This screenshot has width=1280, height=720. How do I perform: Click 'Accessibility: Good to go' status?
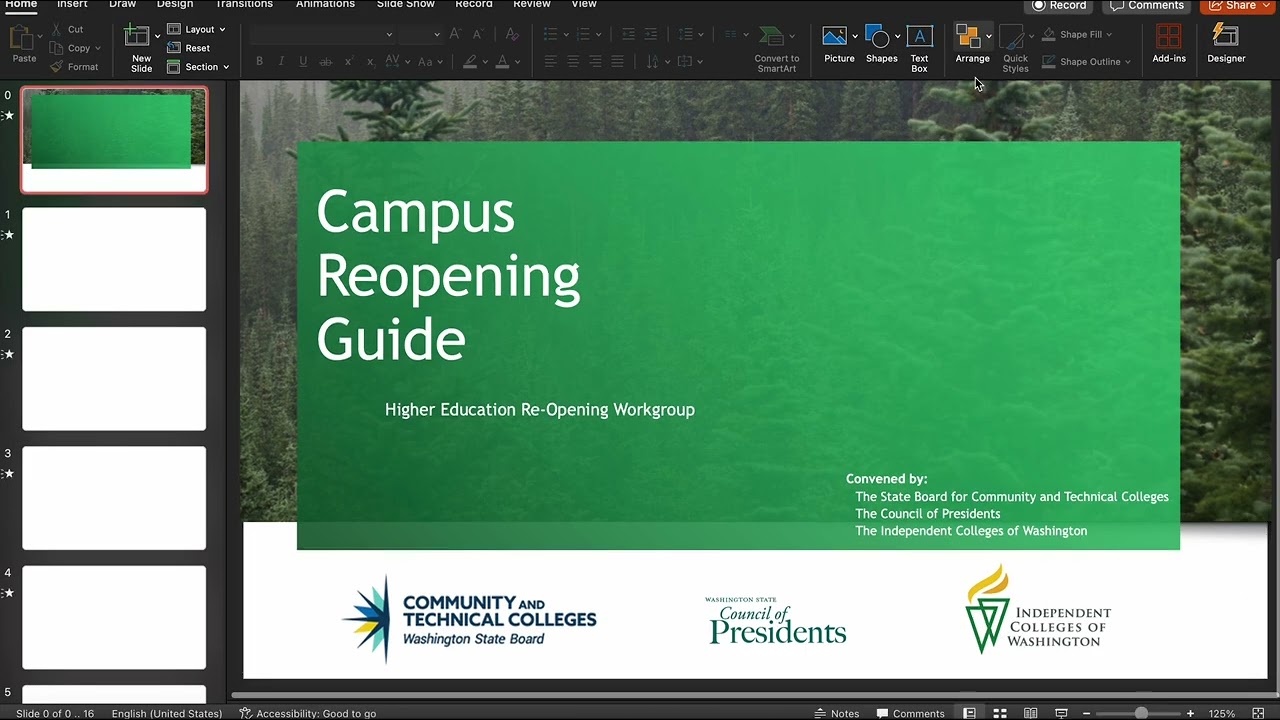point(308,713)
